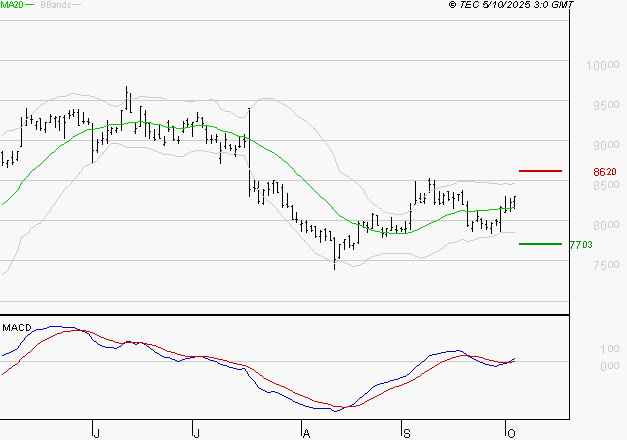
Task: Click the 7500 price axis label
Action: coord(606,265)
